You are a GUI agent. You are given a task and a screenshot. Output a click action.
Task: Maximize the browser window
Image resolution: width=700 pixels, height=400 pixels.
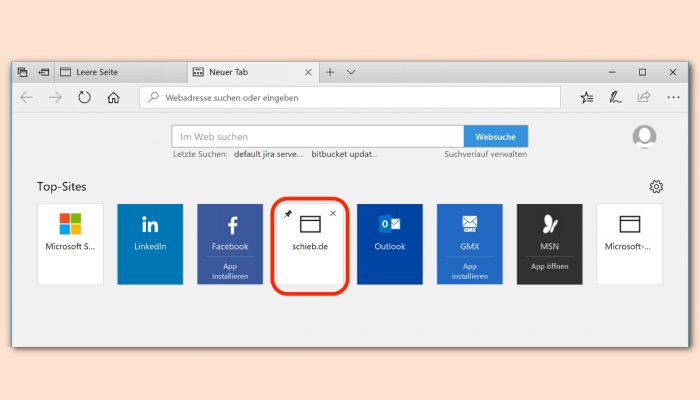click(642, 72)
